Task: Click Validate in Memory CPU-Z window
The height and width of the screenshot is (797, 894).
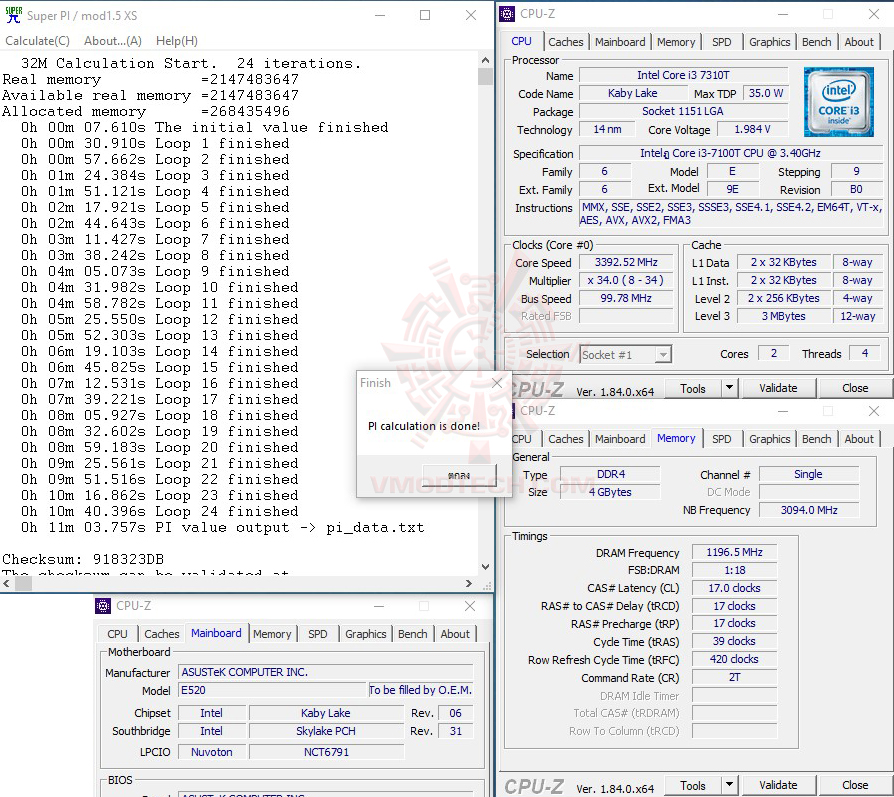Action: click(778, 786)
